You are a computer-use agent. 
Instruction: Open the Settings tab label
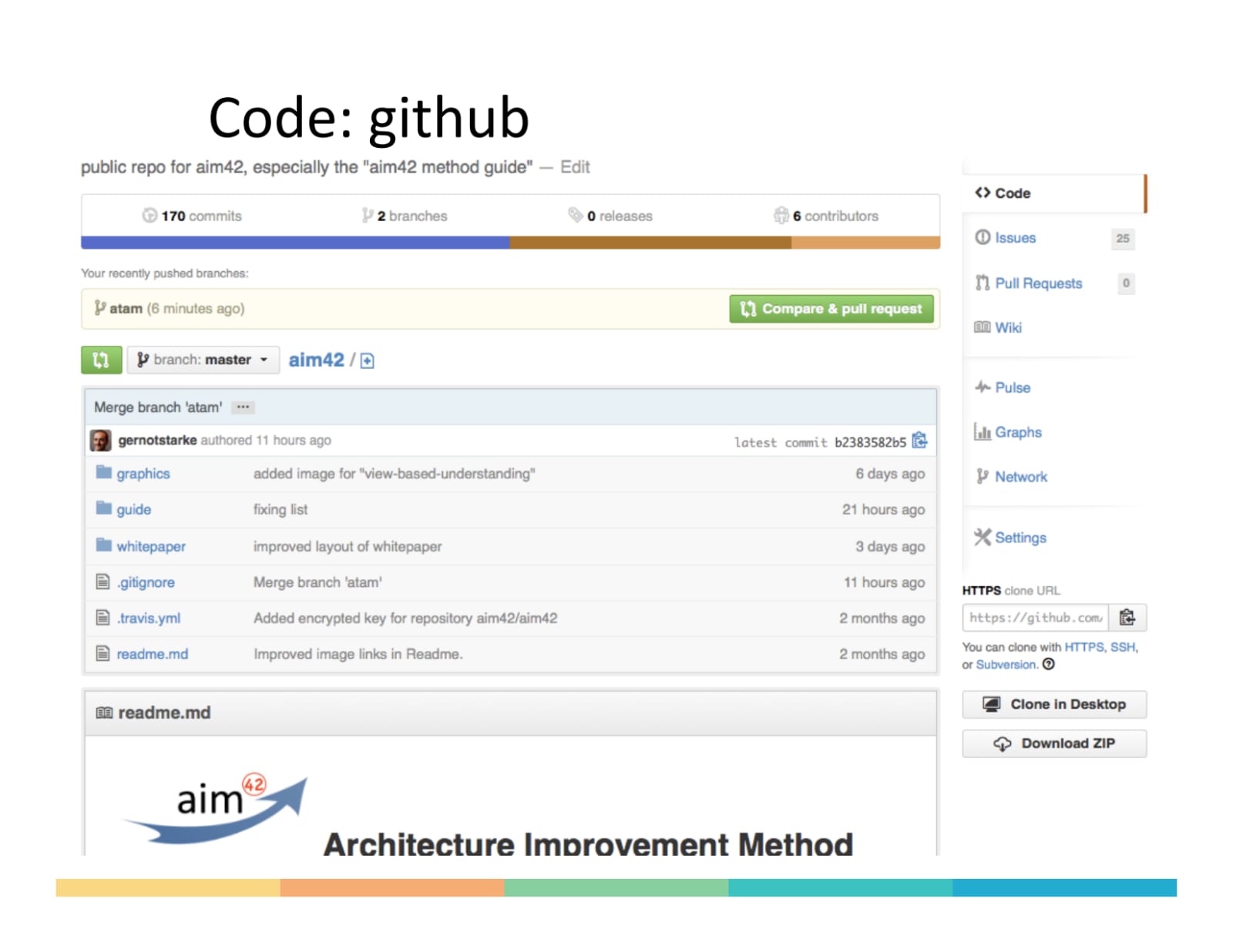pos(1020,538)
